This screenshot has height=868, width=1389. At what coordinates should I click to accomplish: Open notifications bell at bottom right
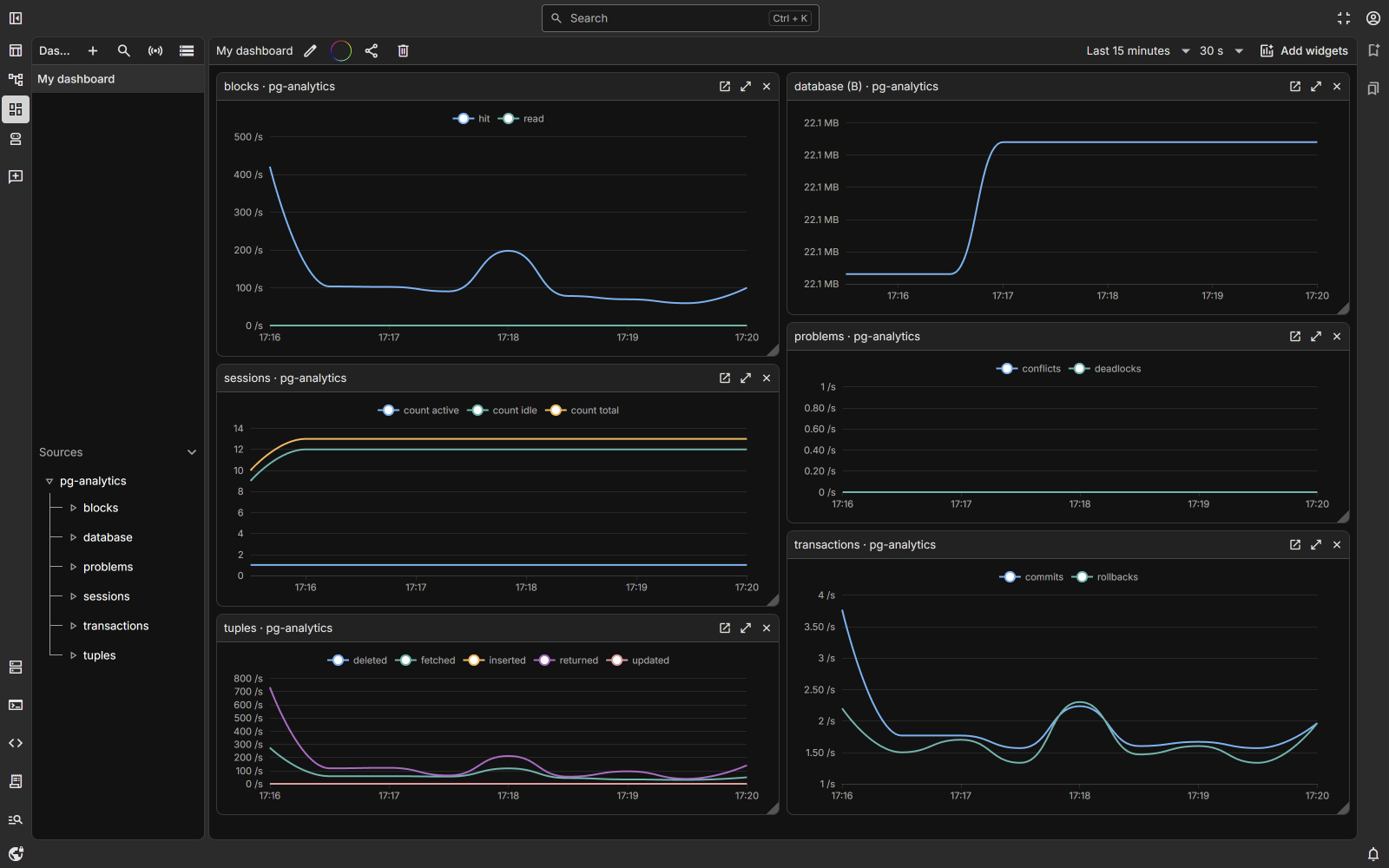click(x=1373, y=854)
